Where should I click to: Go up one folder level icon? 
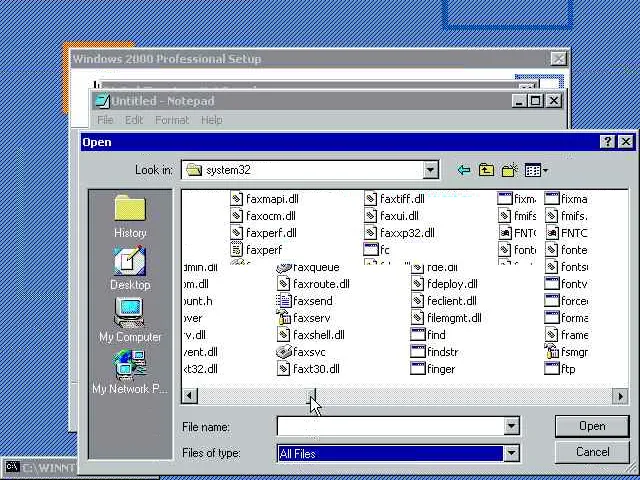pos(486,170)
